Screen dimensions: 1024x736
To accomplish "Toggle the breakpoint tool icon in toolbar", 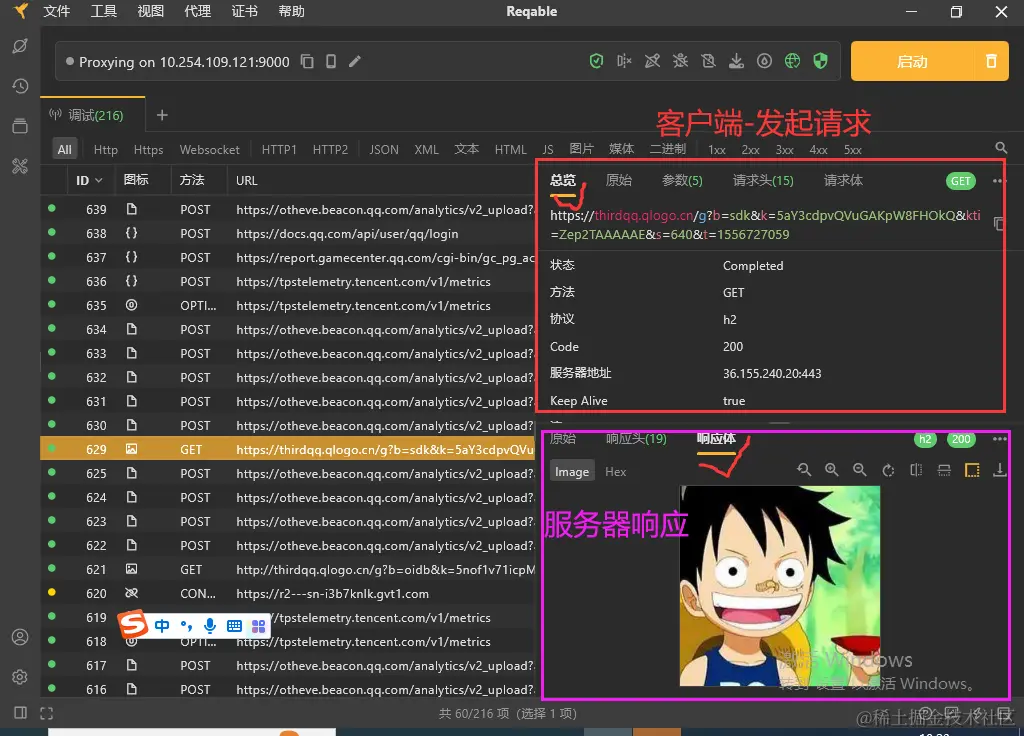I will [624, 61].
